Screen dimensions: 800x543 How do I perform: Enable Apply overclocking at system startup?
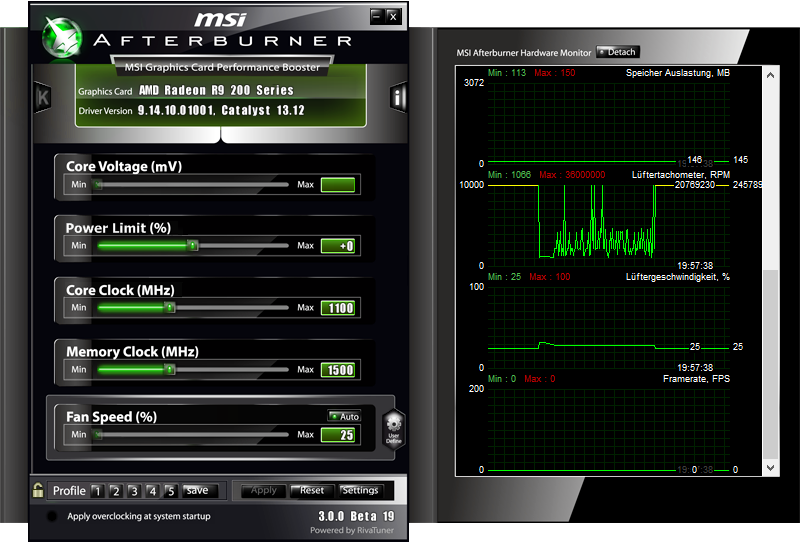click(x=52, y=516)
